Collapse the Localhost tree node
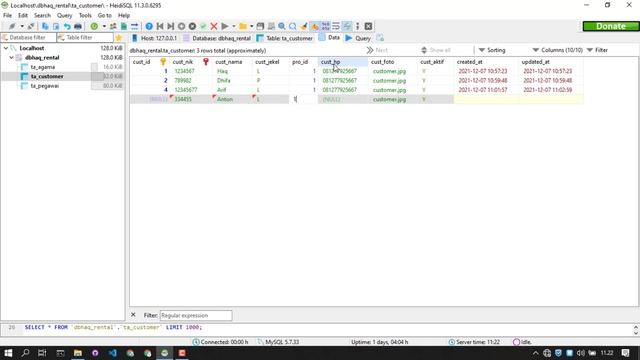 click(x=6, y=48)
